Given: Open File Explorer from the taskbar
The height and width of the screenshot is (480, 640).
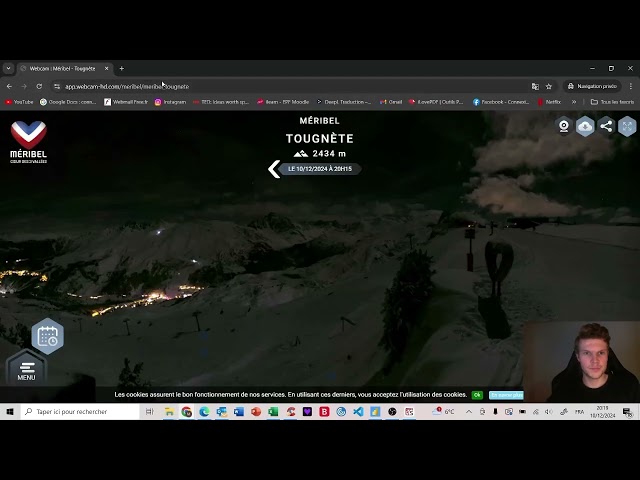Looking at the screenshot, I should [x=169, y=411].
